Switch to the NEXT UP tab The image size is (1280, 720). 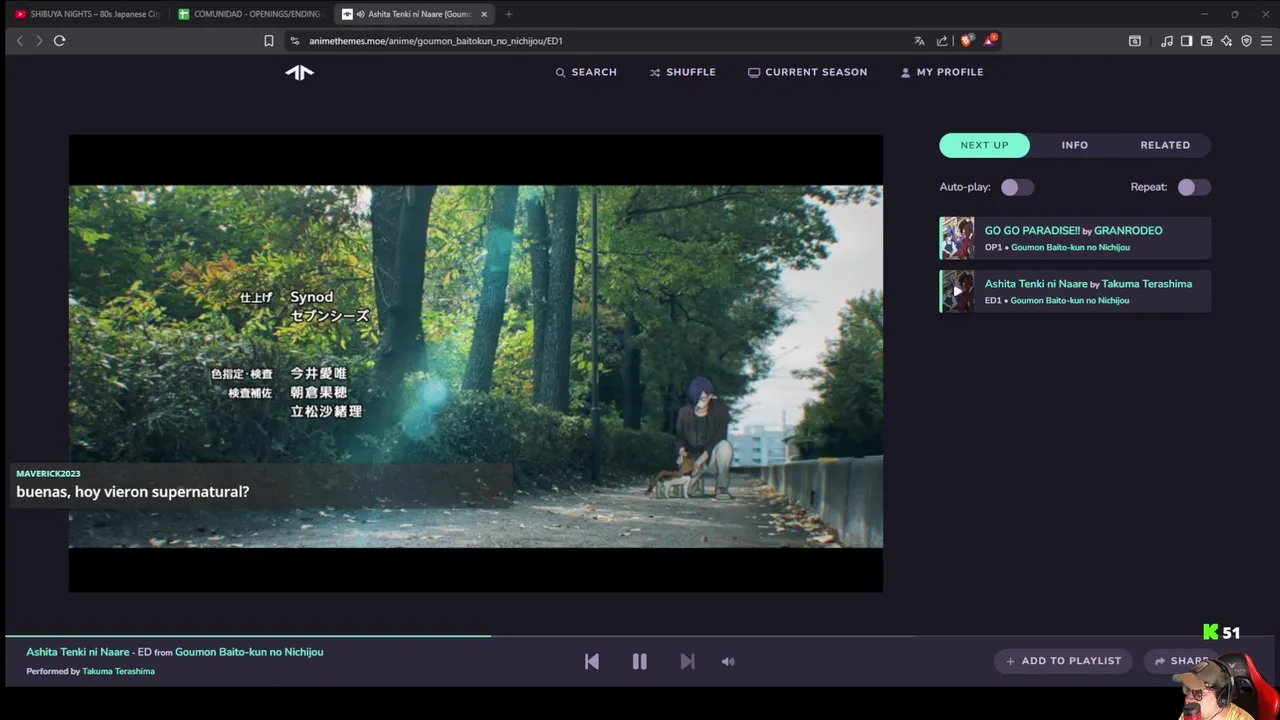click(984, 145)
